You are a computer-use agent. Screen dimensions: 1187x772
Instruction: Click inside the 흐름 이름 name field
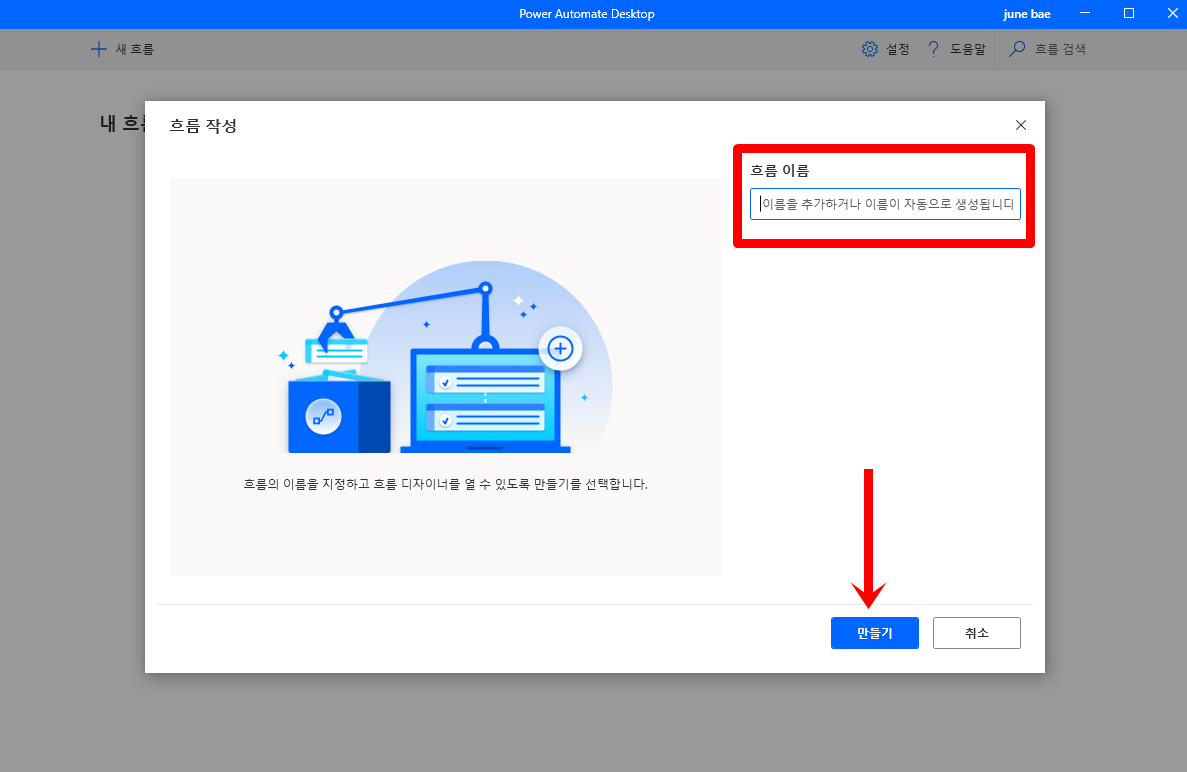[884, 203]
